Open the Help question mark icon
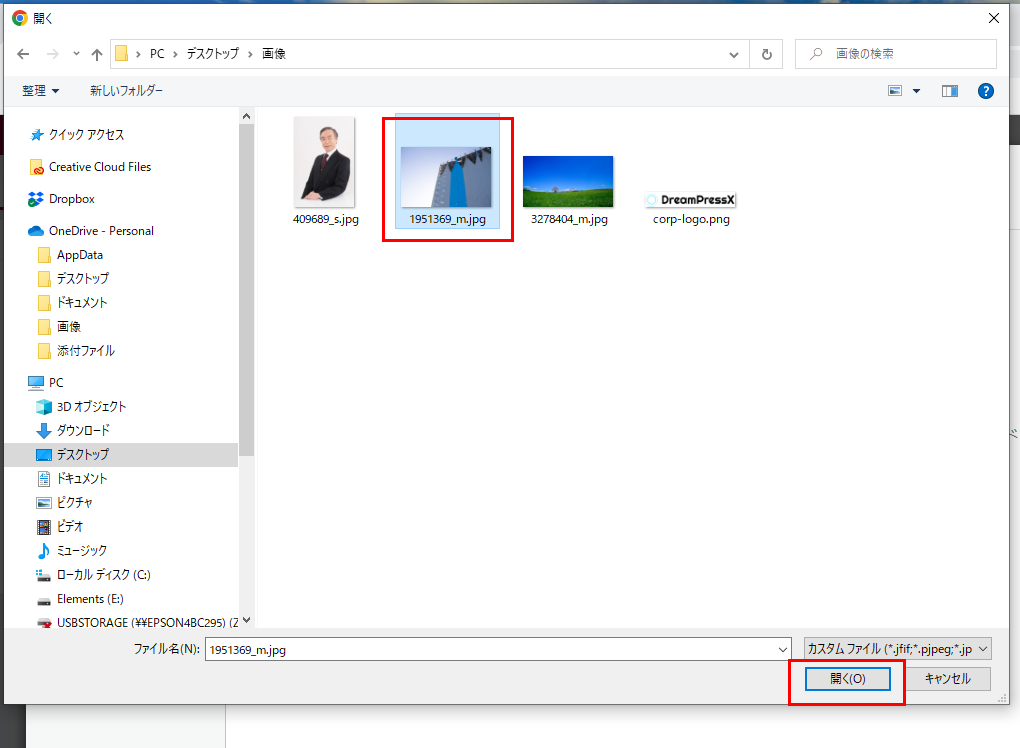Image resolution: width=1020 pixels, height=748 pixels. (x=985, y=91)
